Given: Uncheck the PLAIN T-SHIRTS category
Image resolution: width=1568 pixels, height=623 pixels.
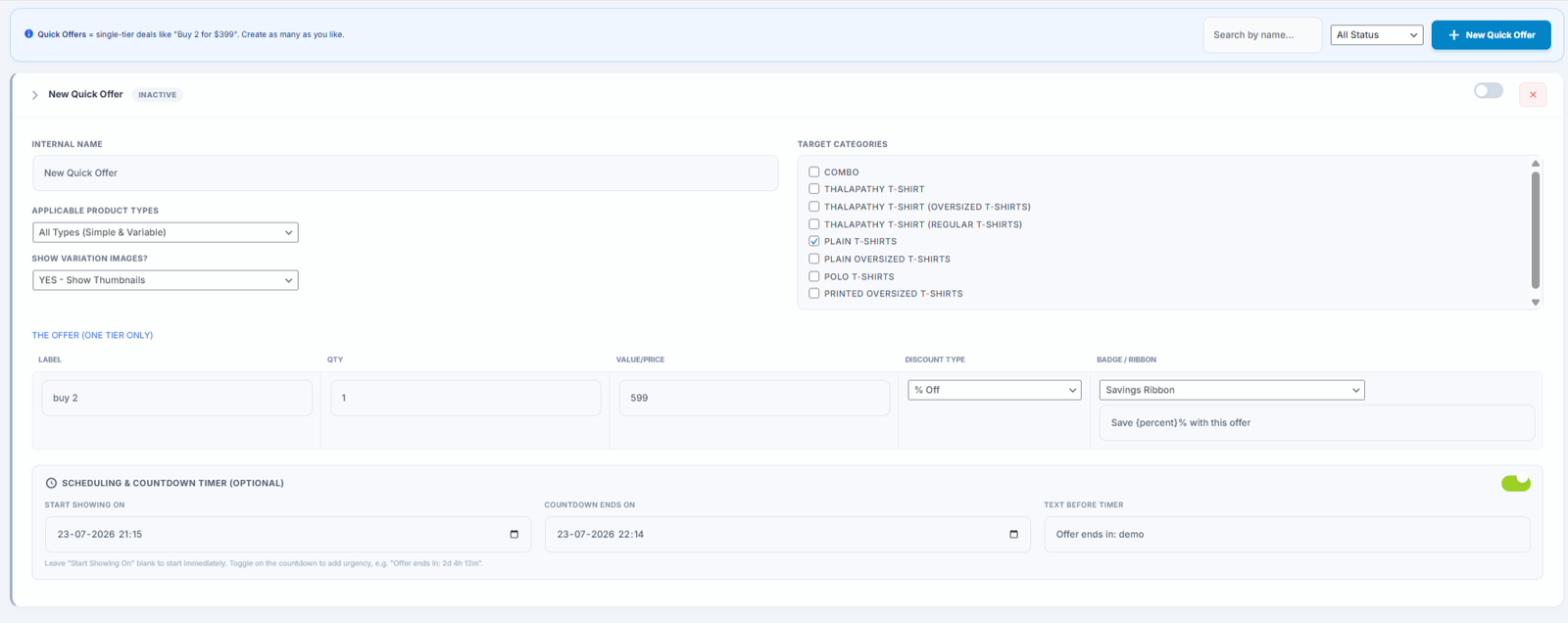Looking at the screenshot, I should (x=813, y=241).
